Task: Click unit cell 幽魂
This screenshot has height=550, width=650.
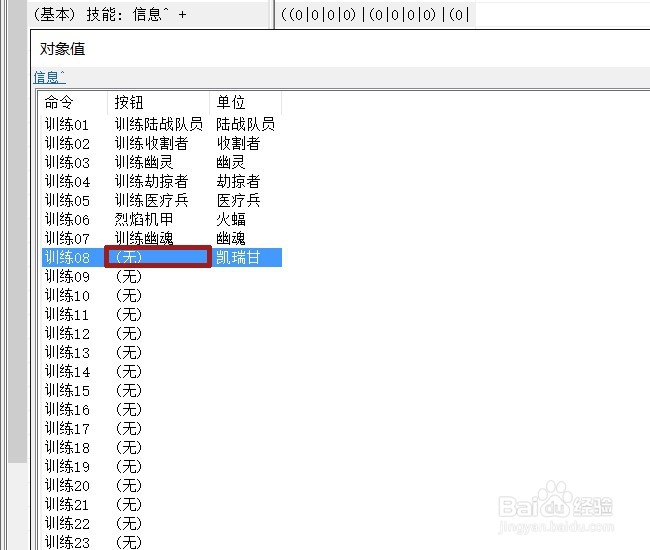Action: click(231, 239)
